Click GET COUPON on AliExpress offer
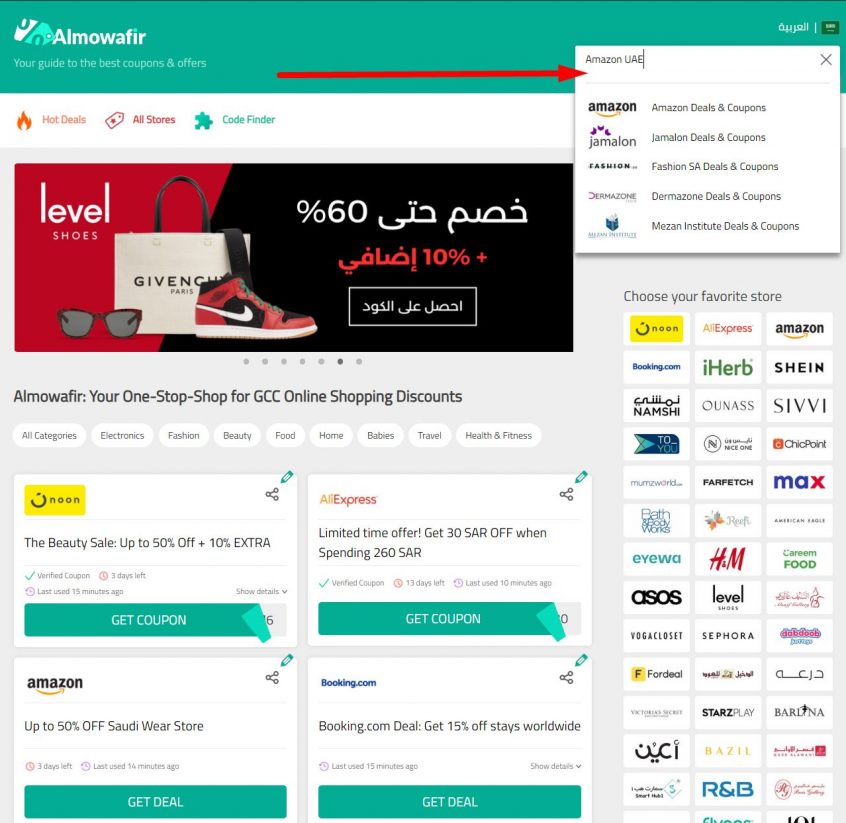Screen dimensions: 846x823 click(443, 618)
